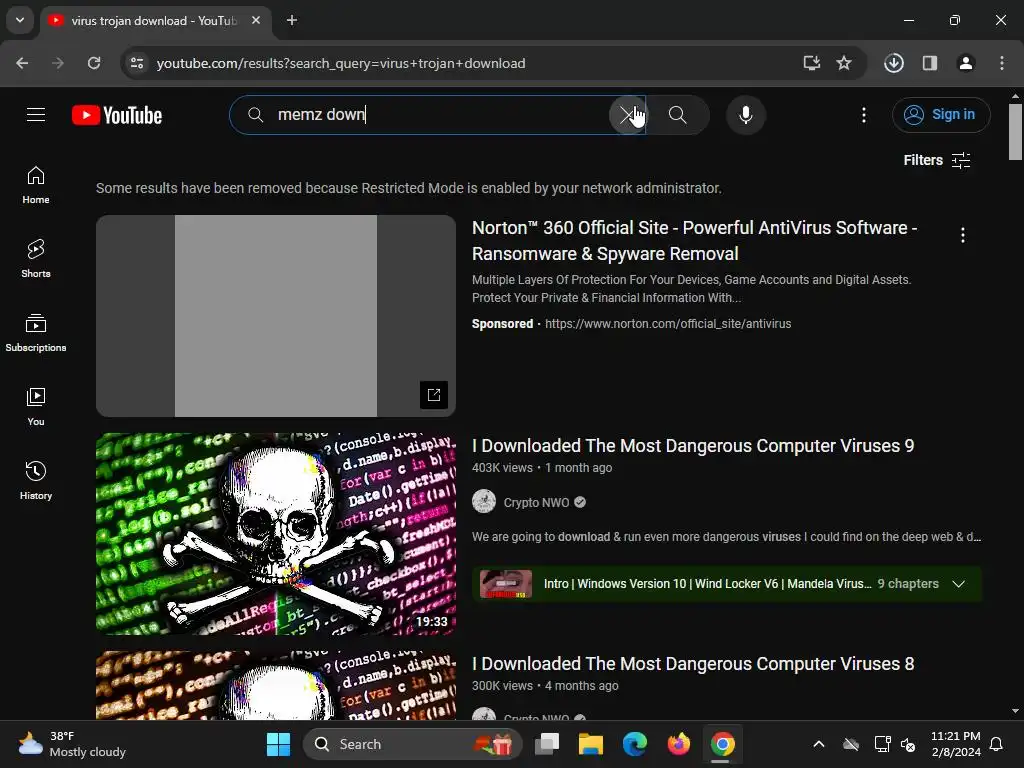
Task: Open video titled Dangerous Computer Viruses 8
Action: tap(693, 664)
